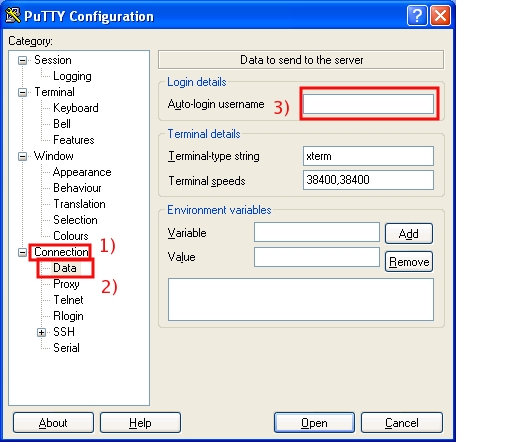Open Proxy settings

point(66,284)
